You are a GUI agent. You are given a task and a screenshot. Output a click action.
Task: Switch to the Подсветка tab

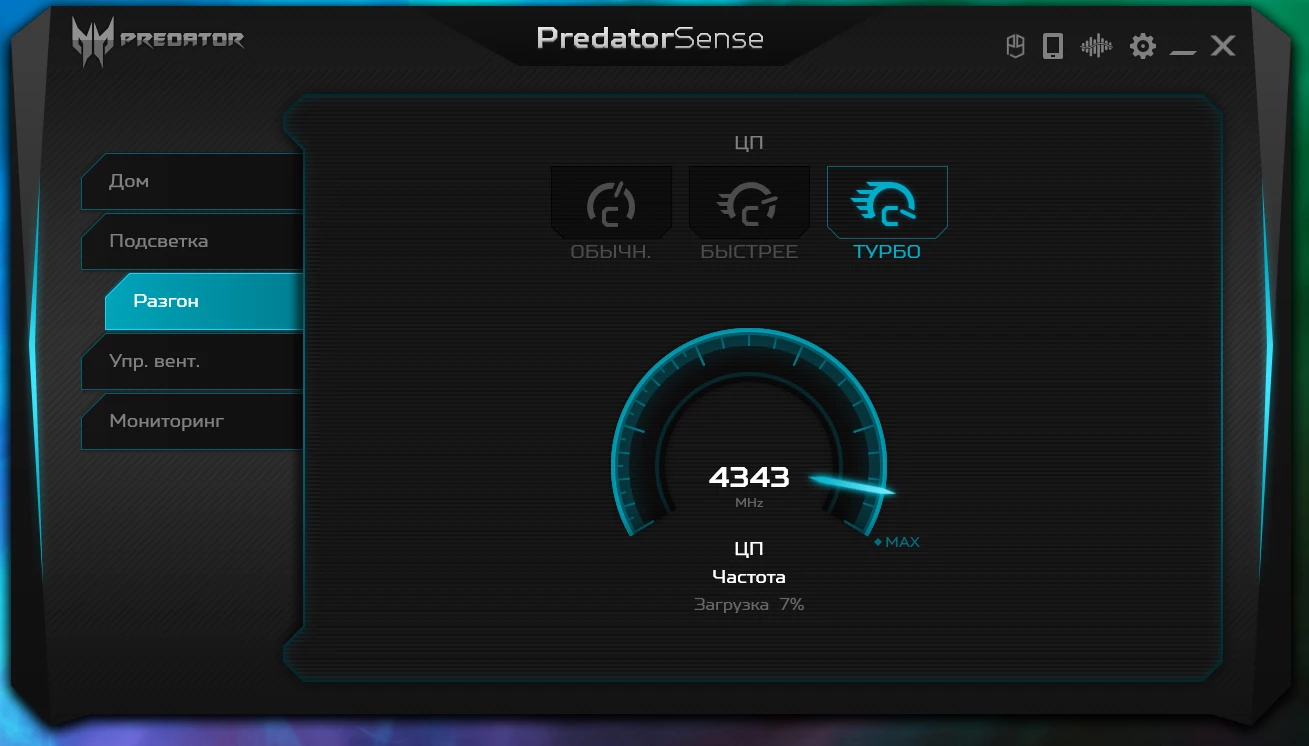pyautogui.click(x=192, y=242)
